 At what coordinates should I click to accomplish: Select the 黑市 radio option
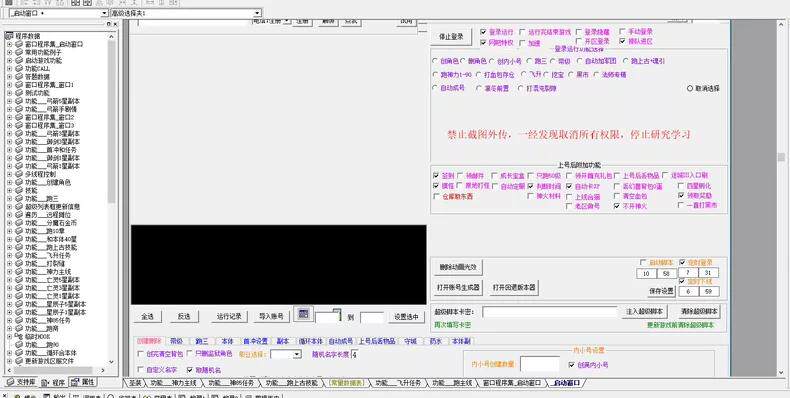(572, 75)
